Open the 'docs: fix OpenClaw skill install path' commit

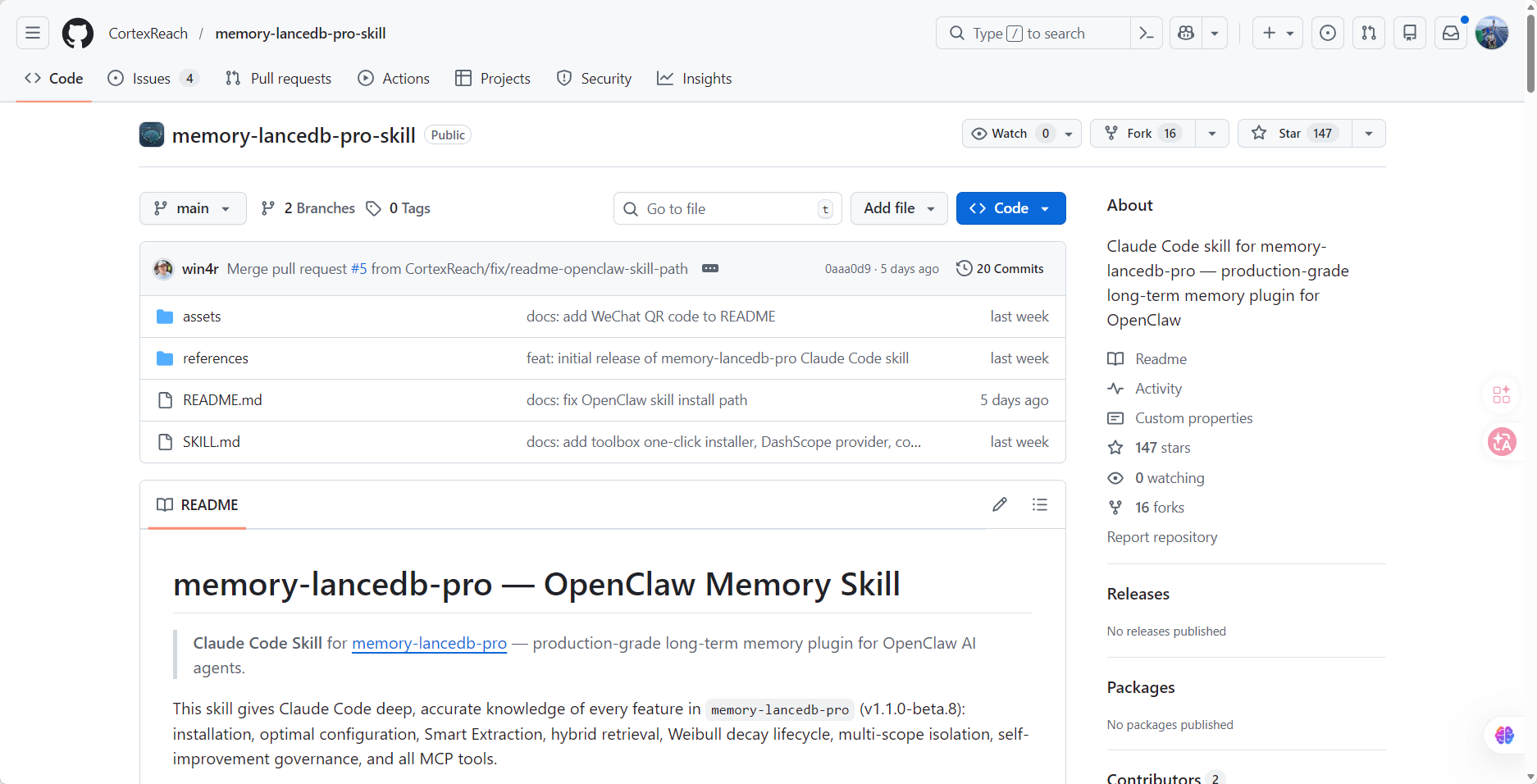tap(636, 400)
